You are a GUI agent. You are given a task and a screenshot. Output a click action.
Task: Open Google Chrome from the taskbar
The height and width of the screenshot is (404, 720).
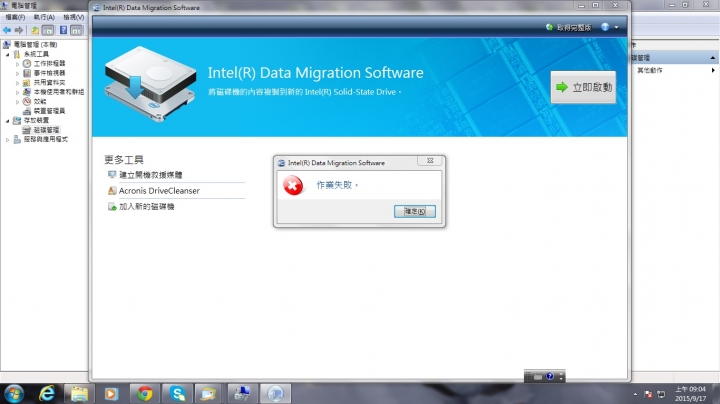point(145,394)
